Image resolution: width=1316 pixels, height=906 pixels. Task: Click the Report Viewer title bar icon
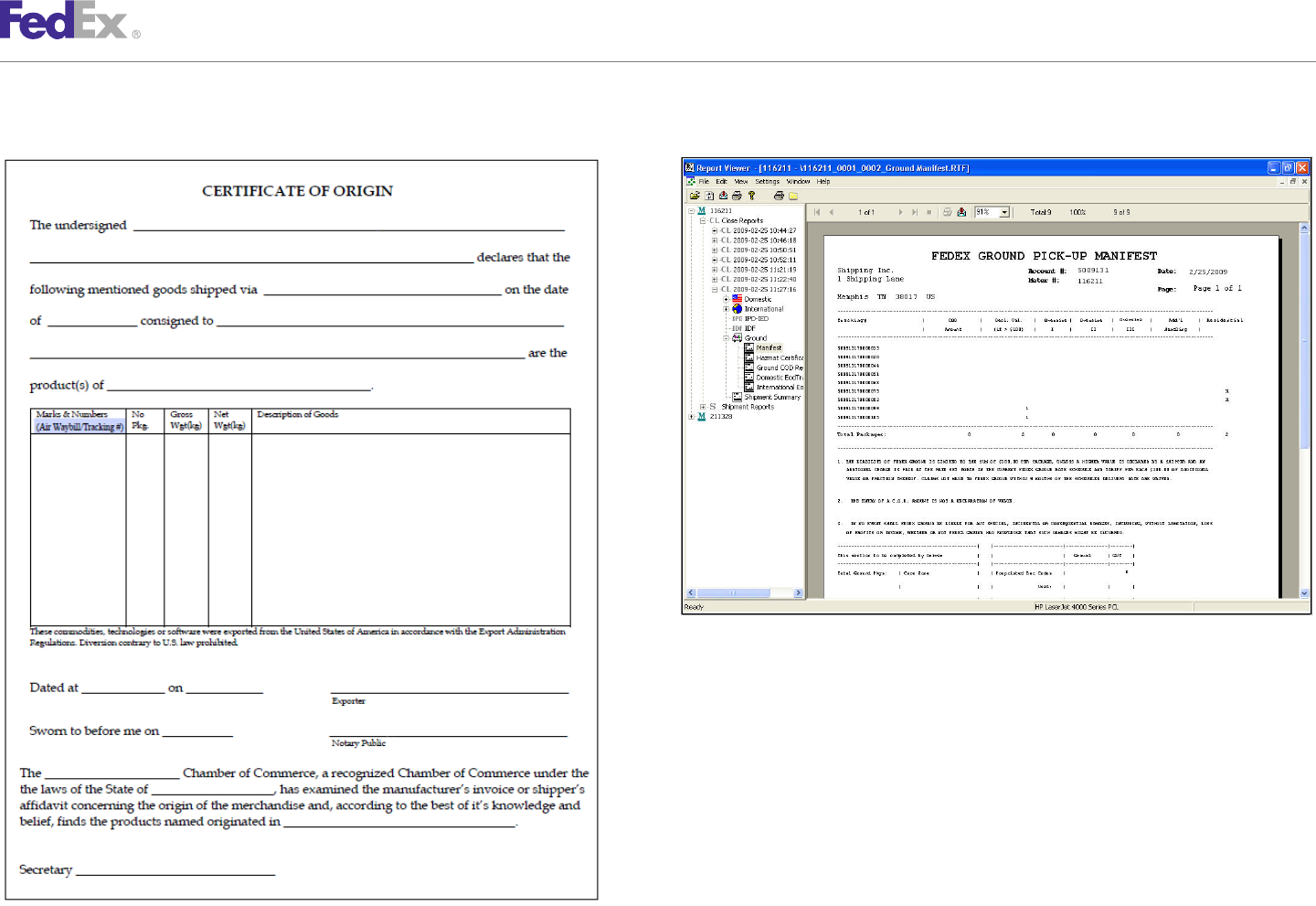point(690,167)
